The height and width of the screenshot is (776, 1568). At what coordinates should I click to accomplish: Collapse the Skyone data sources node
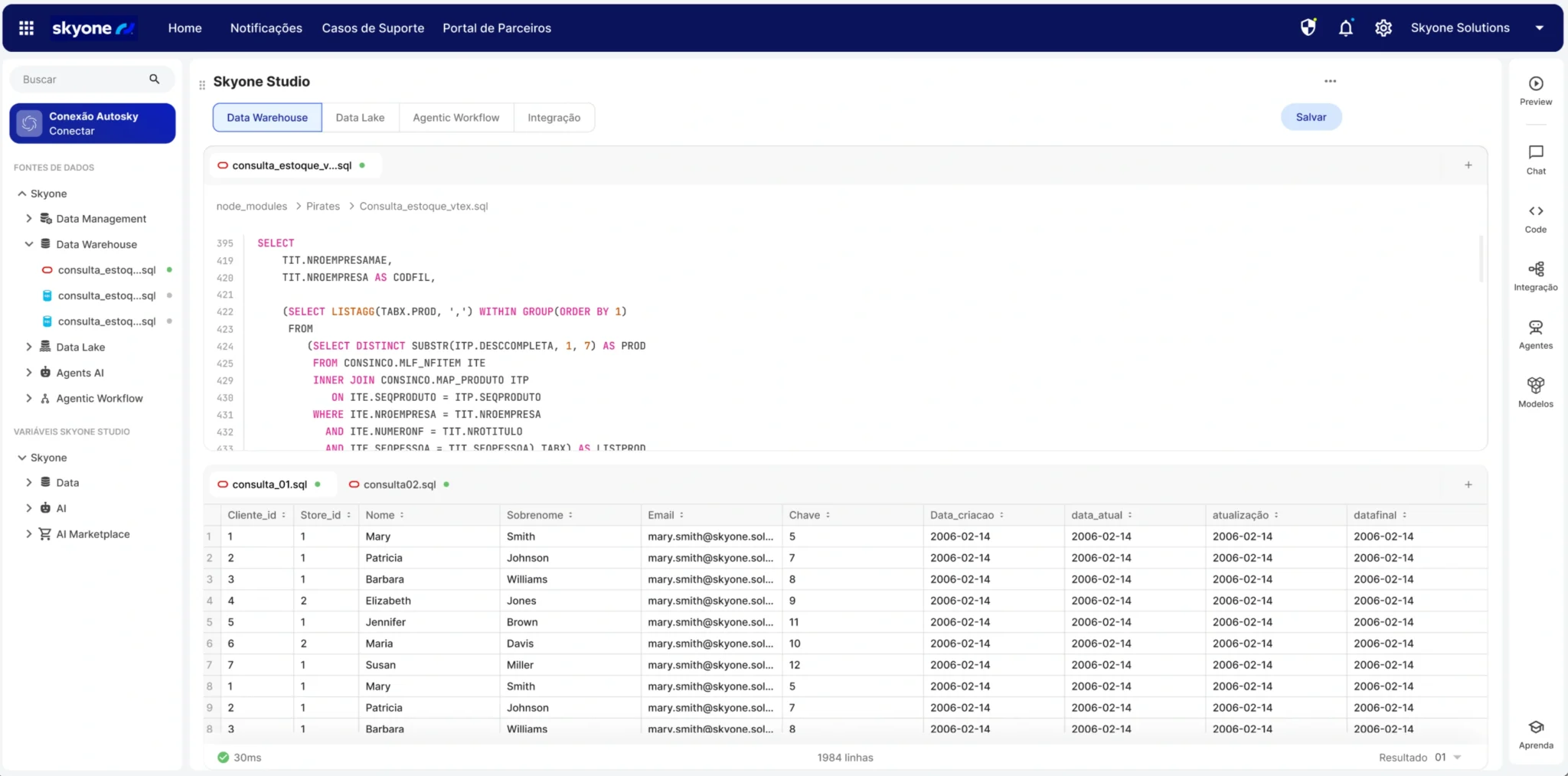coord(22,194)
